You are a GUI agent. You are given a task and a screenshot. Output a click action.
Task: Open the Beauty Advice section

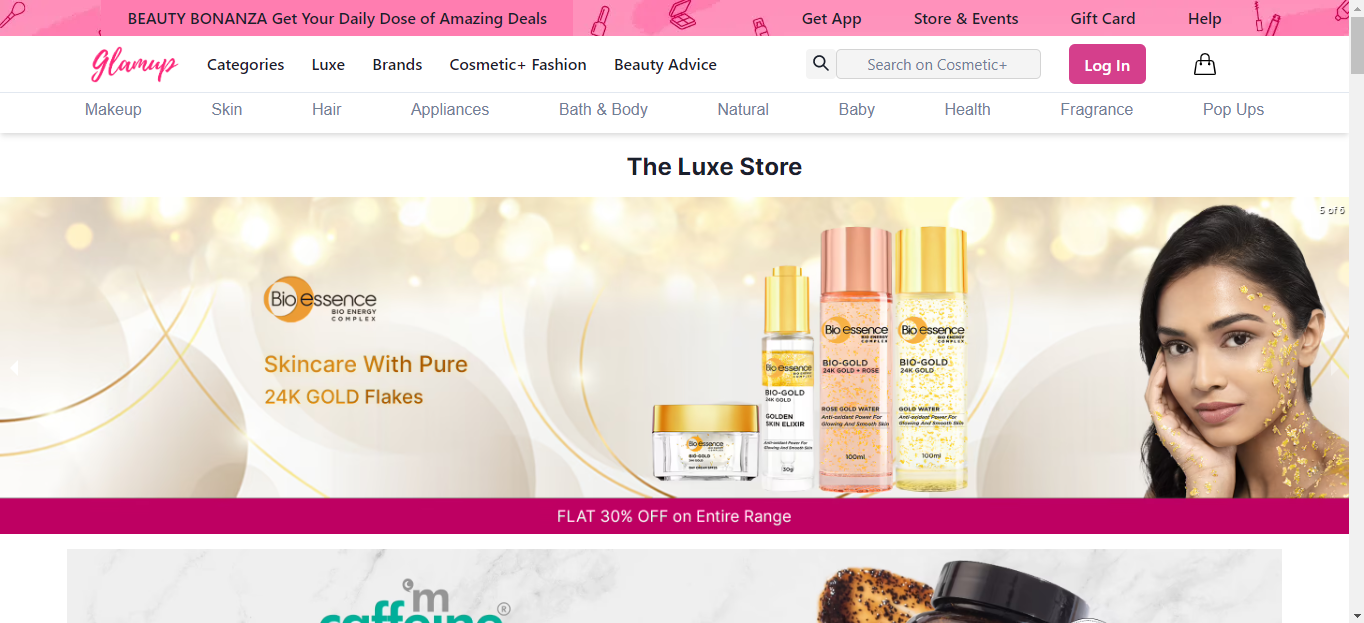(x=665, y=64)
